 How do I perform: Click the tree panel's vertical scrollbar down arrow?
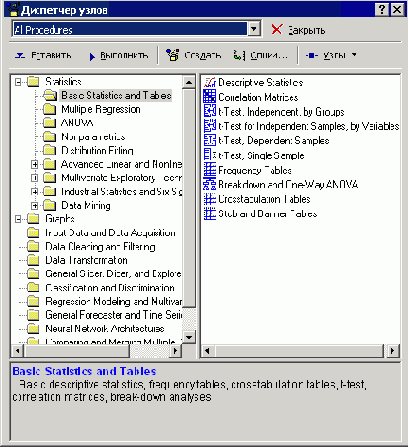point(189,337)
